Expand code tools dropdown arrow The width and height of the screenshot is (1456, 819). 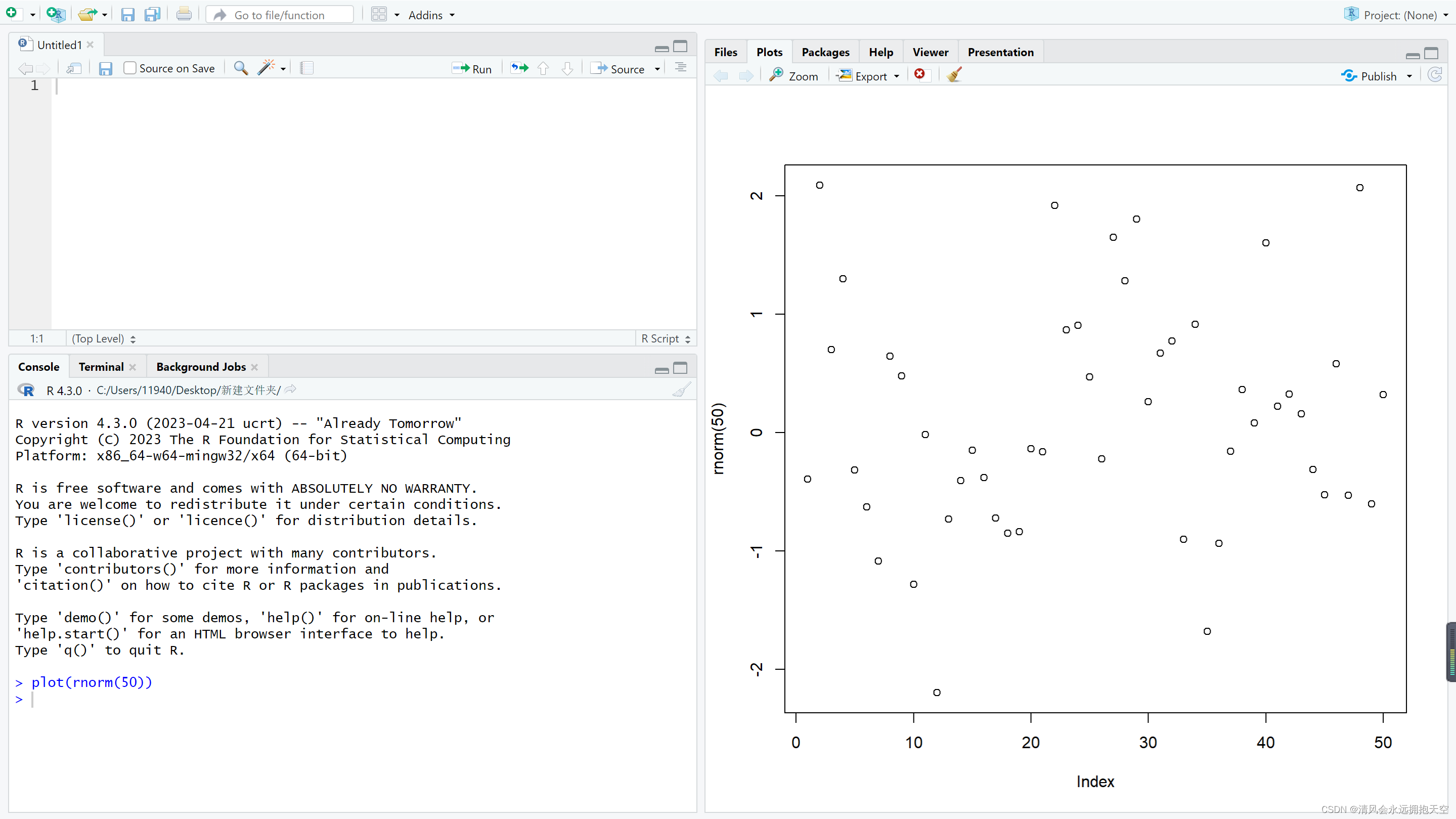[283, 69]
